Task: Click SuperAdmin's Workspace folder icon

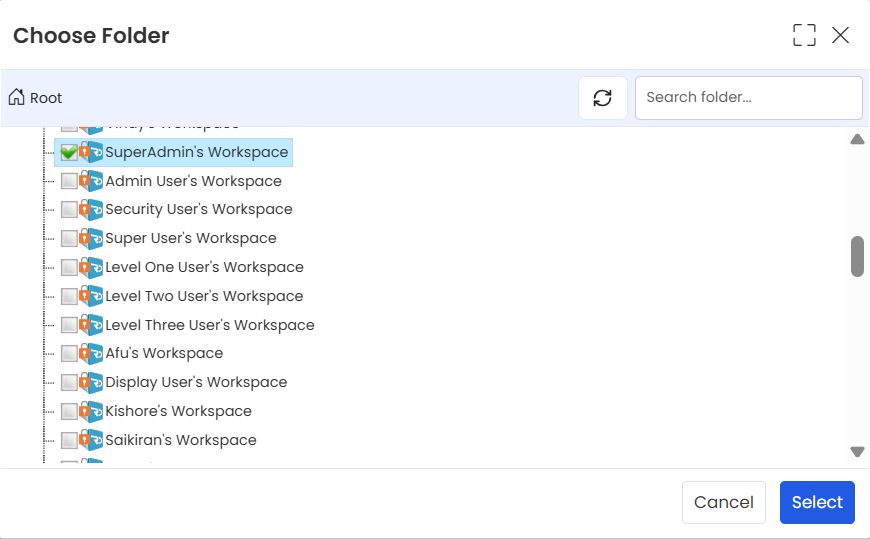Action: click(x=91, y=152)
